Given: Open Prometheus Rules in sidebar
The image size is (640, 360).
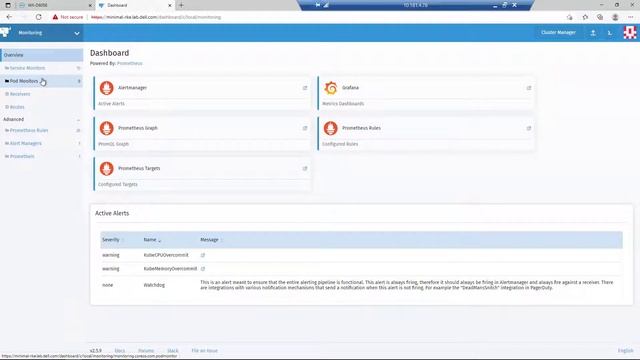Looking at the screenshot, I should click(x=42, y=131).
